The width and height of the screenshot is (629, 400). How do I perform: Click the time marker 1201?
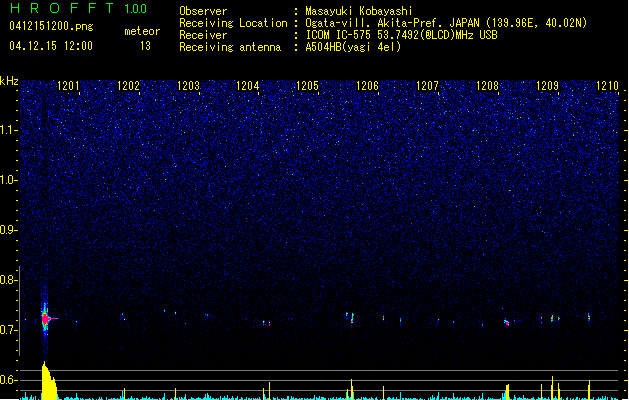(x=68, y=86)
